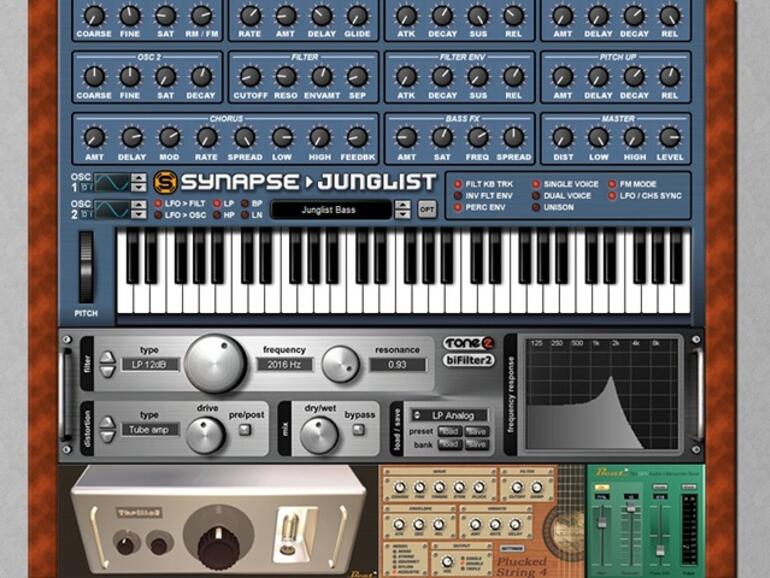Select SINGLE VOICE mode
Screen dimensions: 770x578
[536, 184]
